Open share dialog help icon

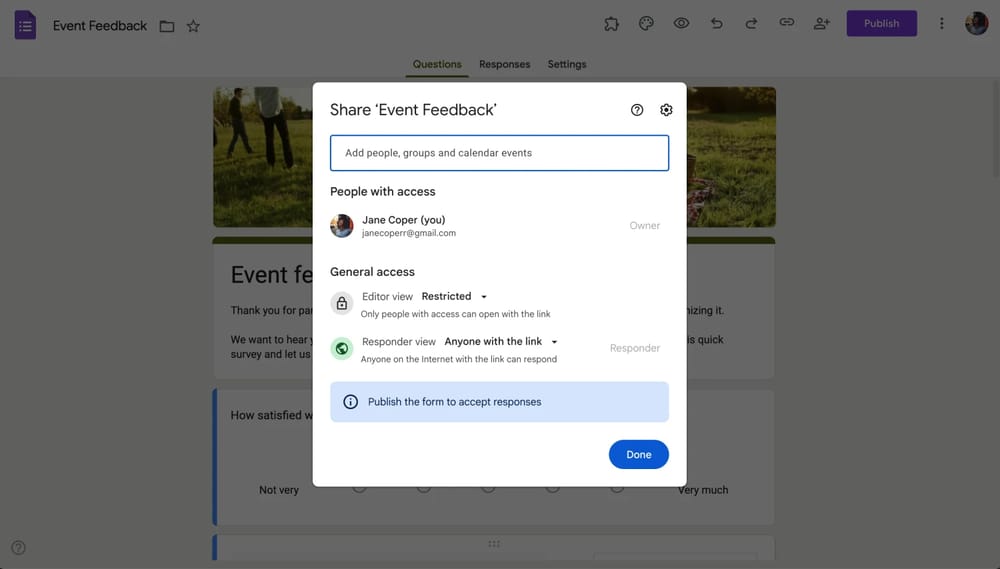(x=637, y=110)
